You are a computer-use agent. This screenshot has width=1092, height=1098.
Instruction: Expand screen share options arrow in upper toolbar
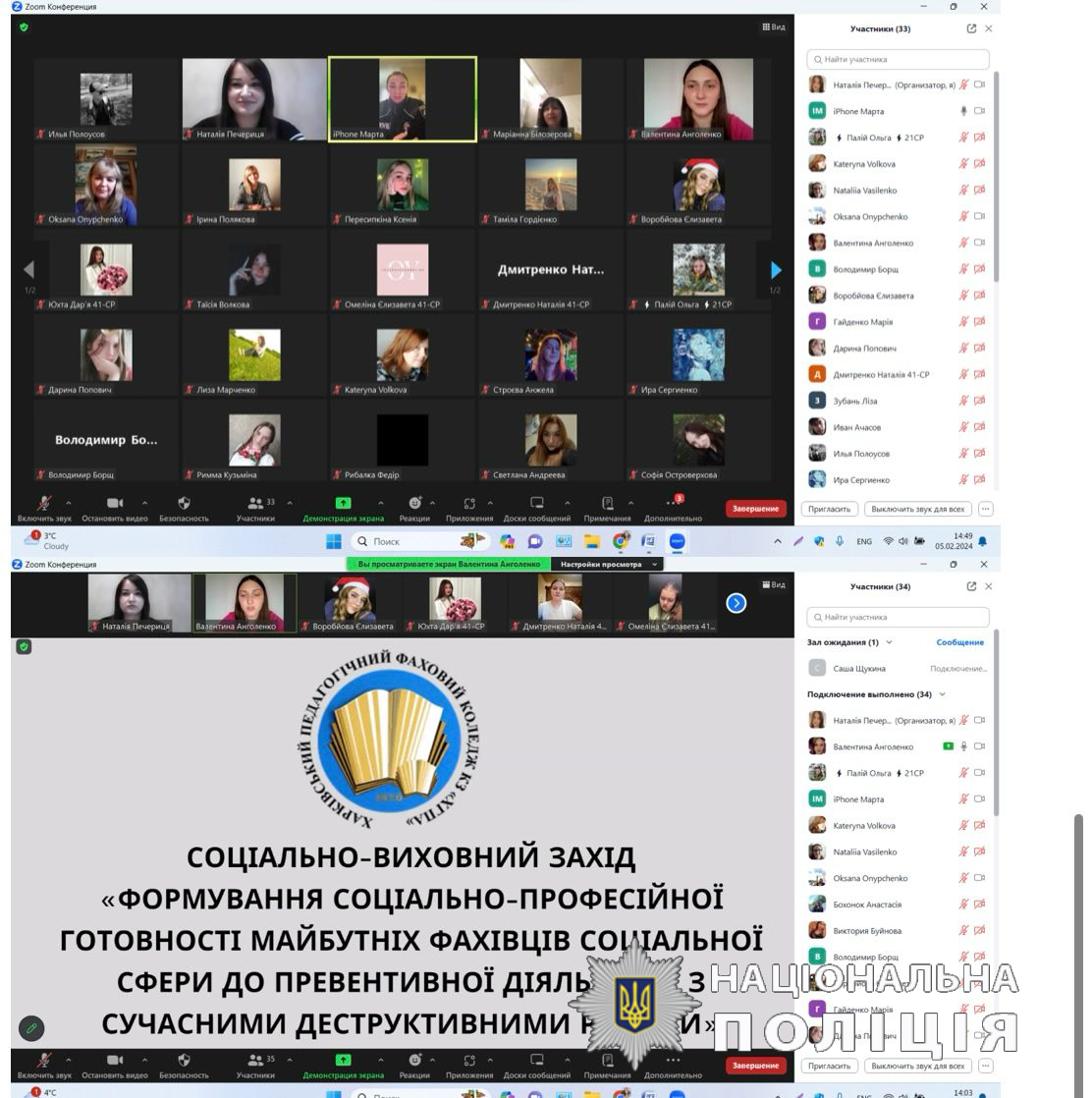click(381, 503)
